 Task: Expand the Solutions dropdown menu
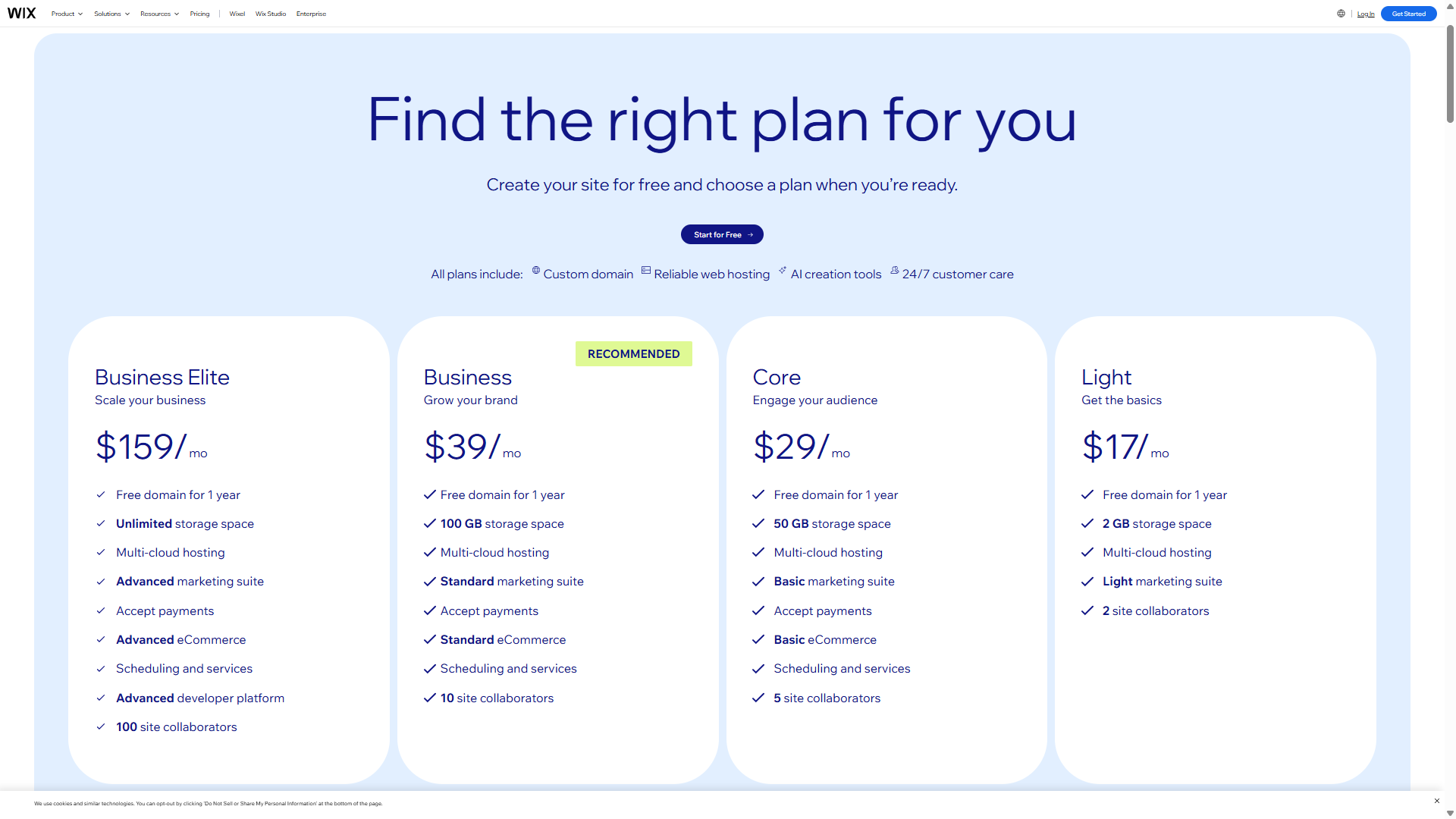[111, 14]
